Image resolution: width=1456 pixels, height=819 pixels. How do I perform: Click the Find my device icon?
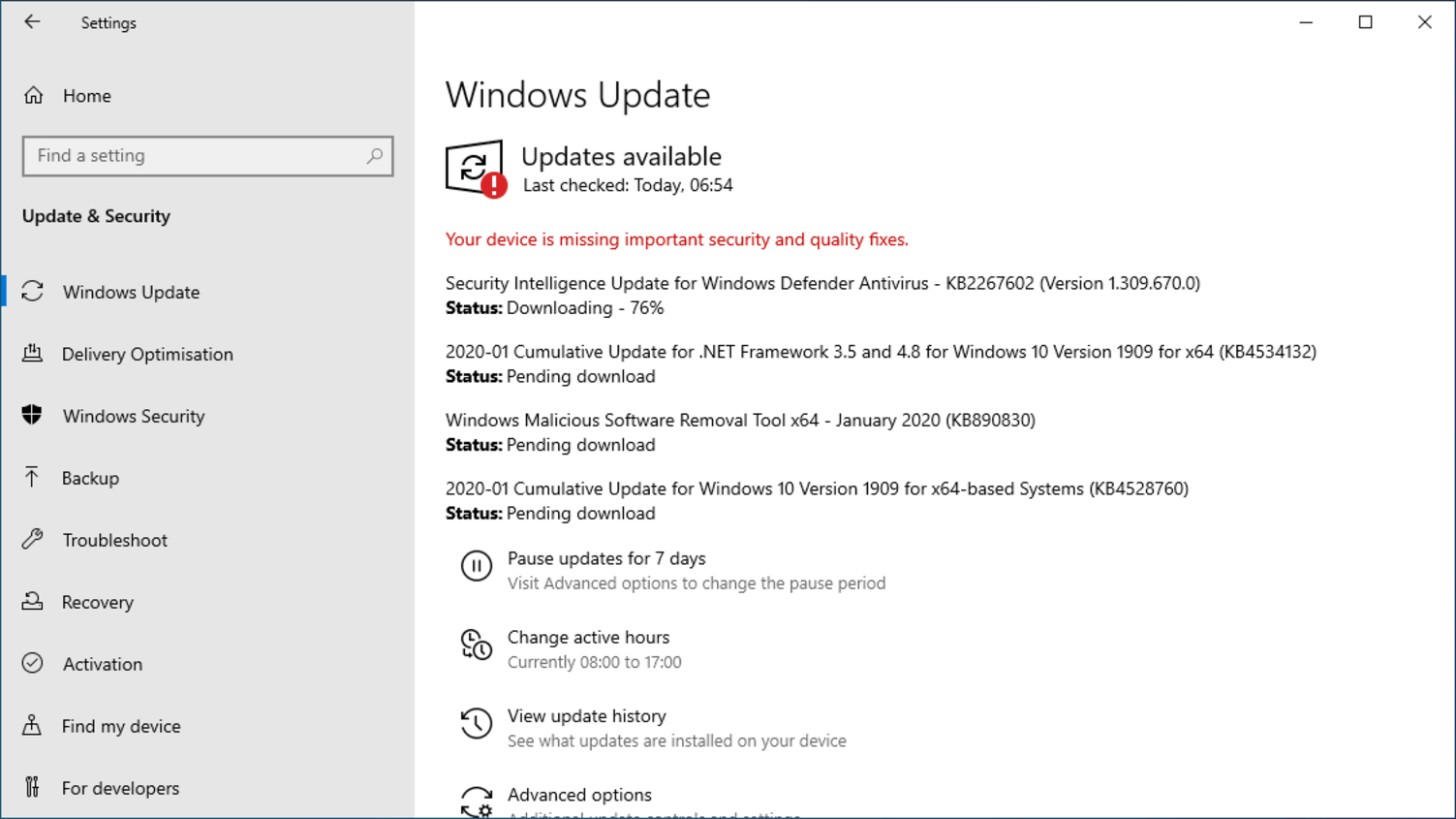tap(32, 725)
